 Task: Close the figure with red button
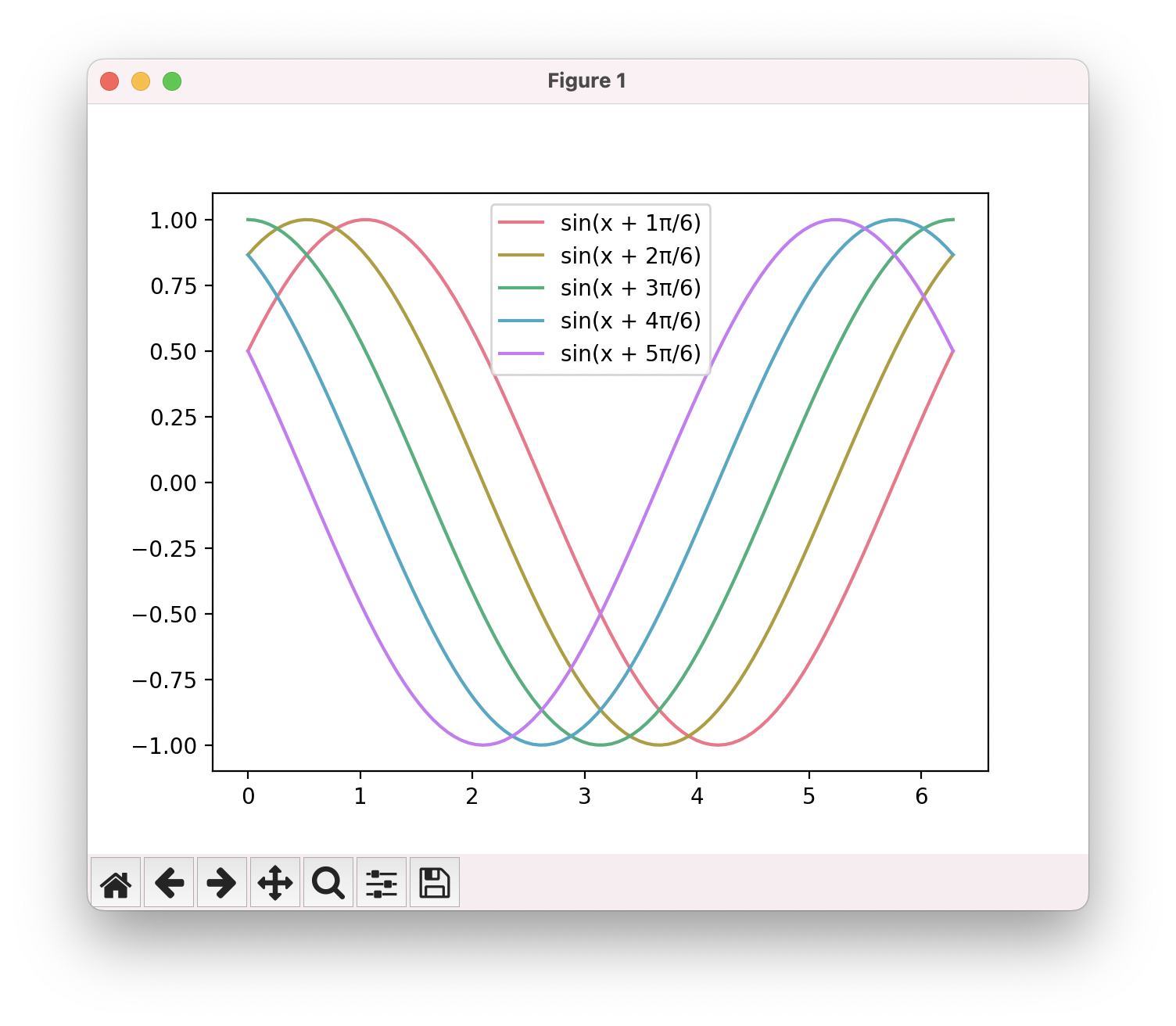109,81
